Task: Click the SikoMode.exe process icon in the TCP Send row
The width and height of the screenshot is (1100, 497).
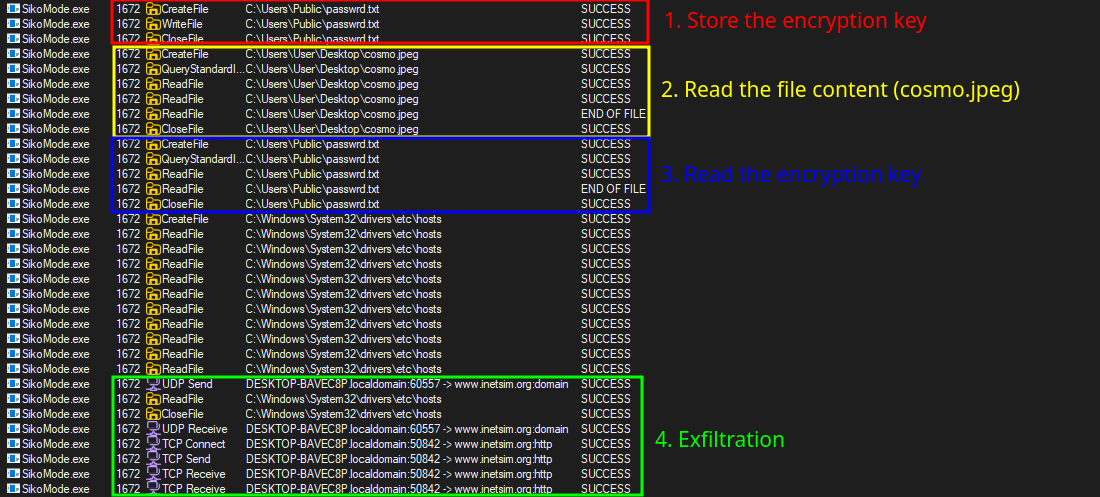Action: (13, 459)
